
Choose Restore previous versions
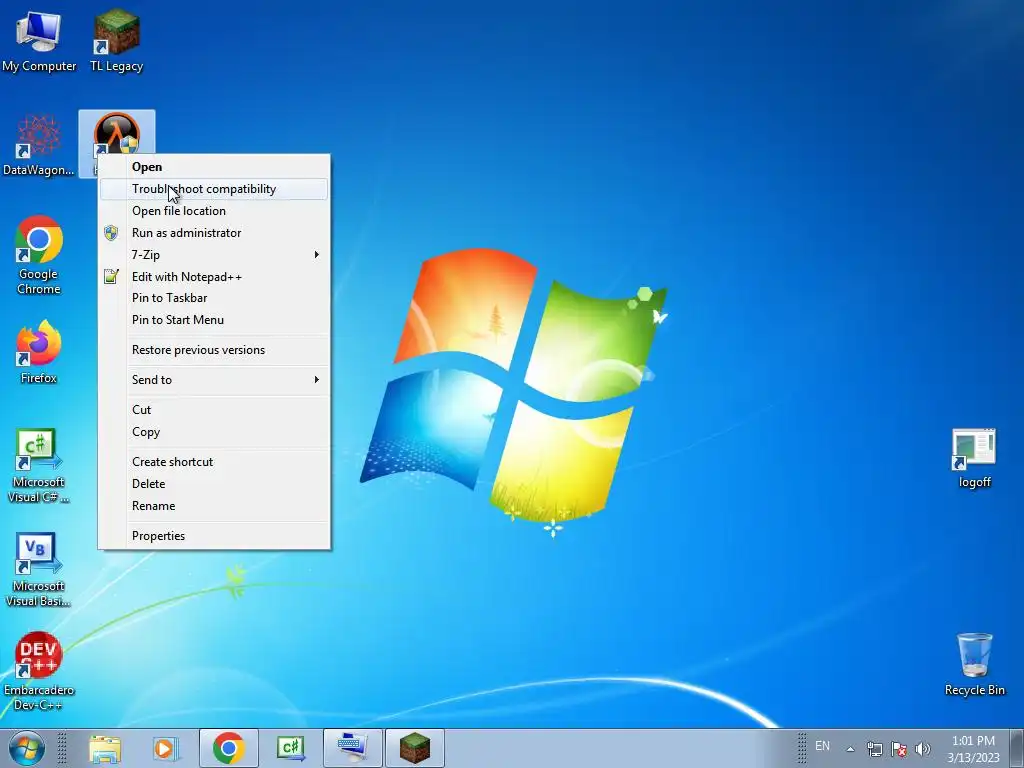coord(214,350)
